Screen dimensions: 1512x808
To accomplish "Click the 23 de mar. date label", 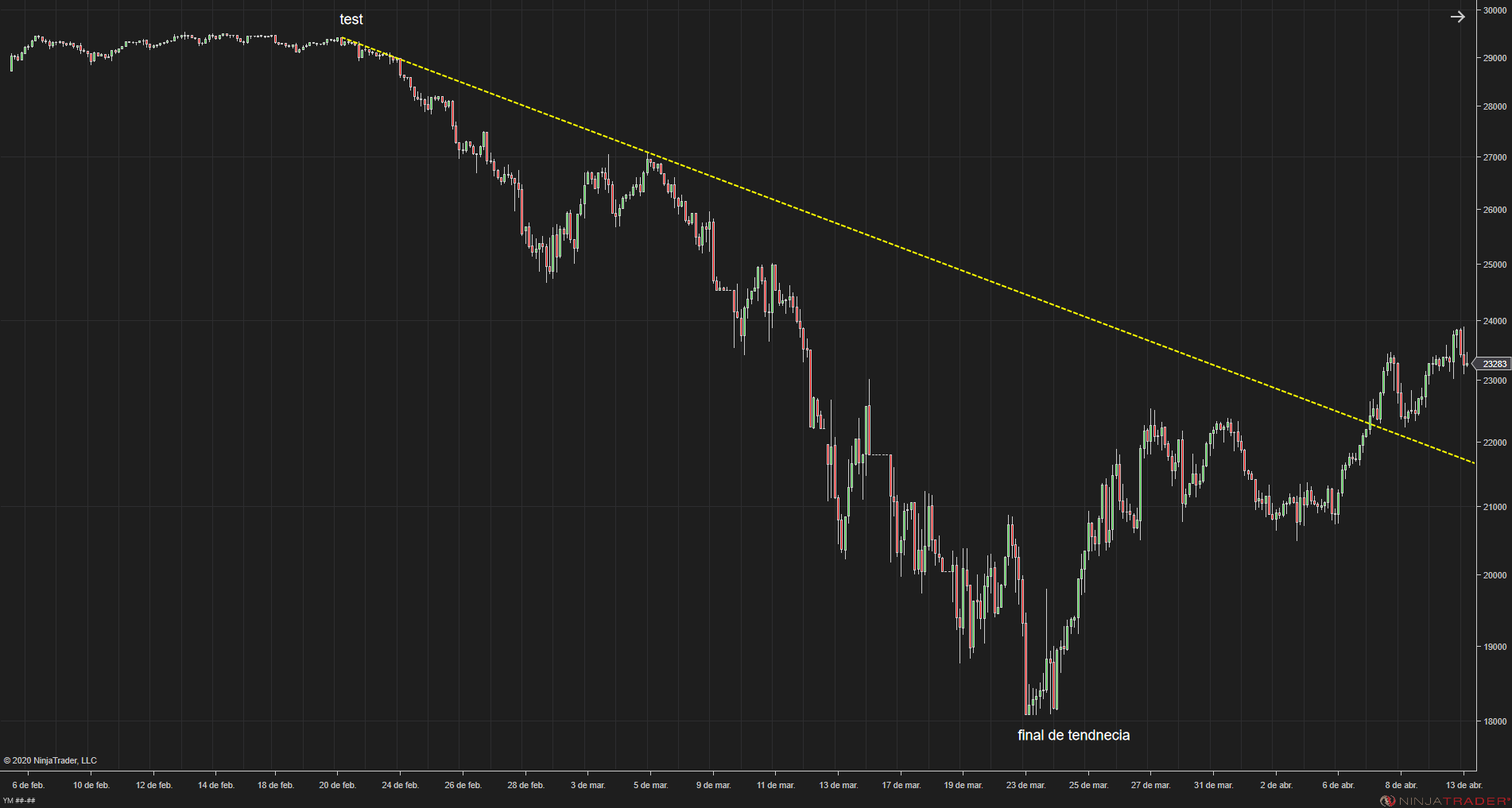I will (1025, 785).
